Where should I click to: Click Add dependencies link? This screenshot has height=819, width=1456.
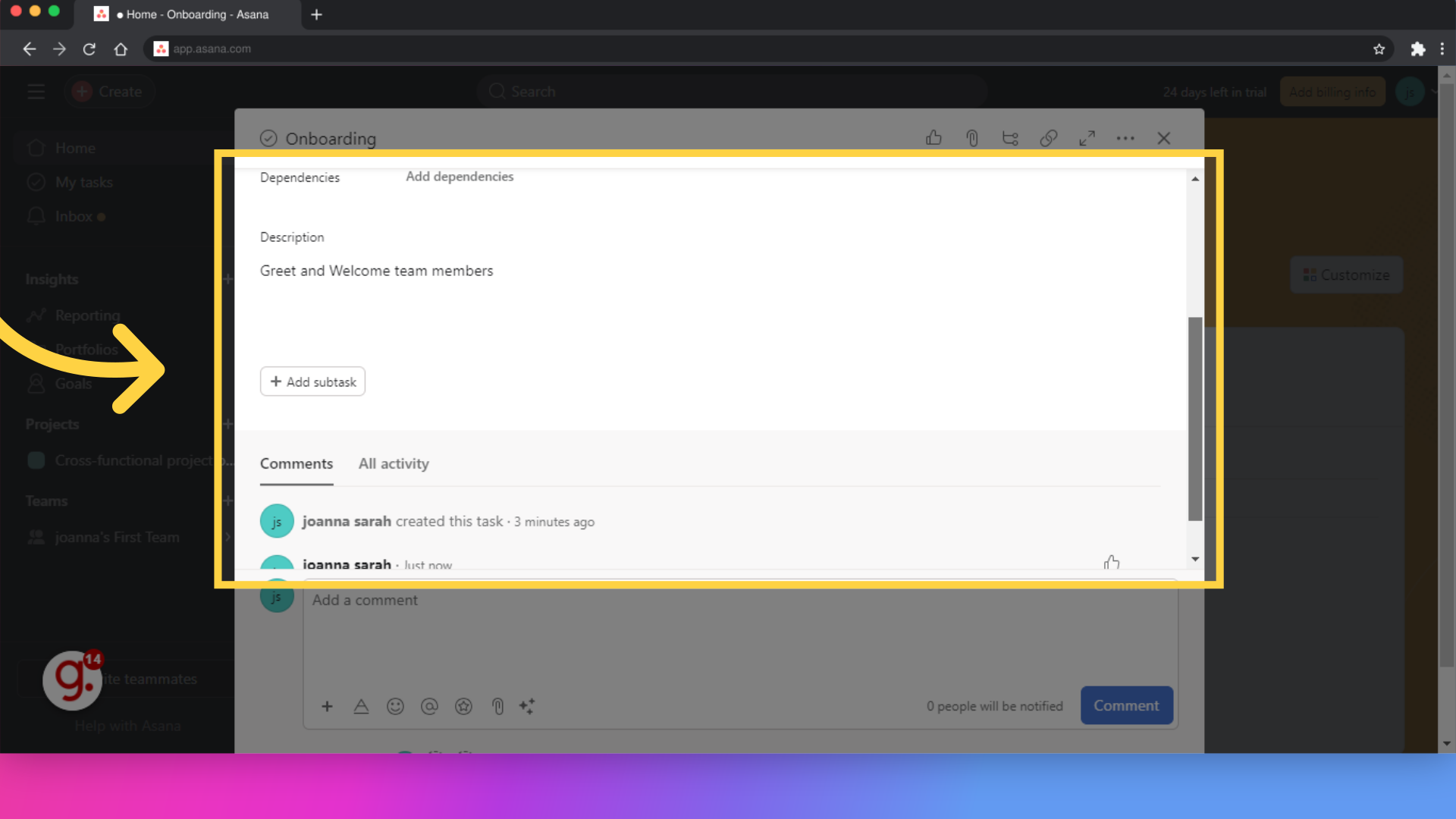[459, 176]
